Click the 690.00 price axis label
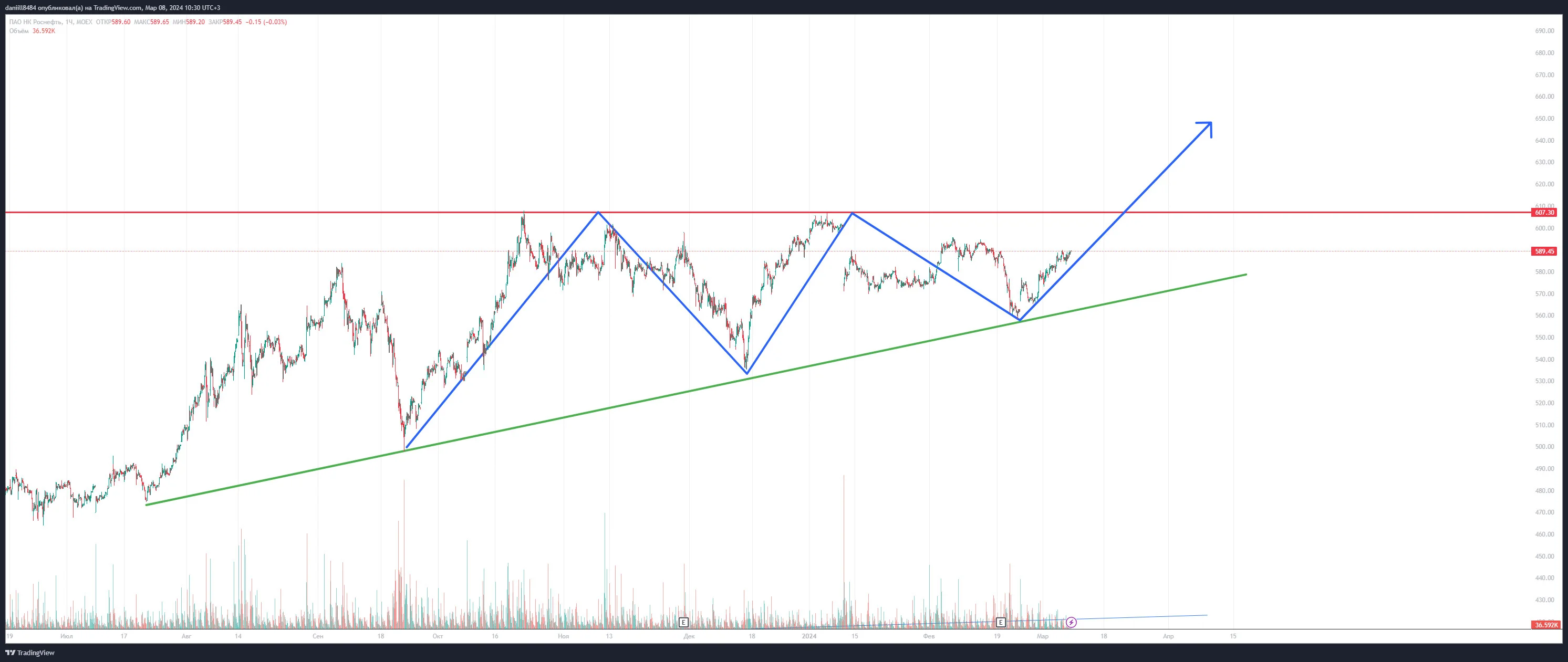This screenshot has width=1568, height=662. (x=1544, y=31)
